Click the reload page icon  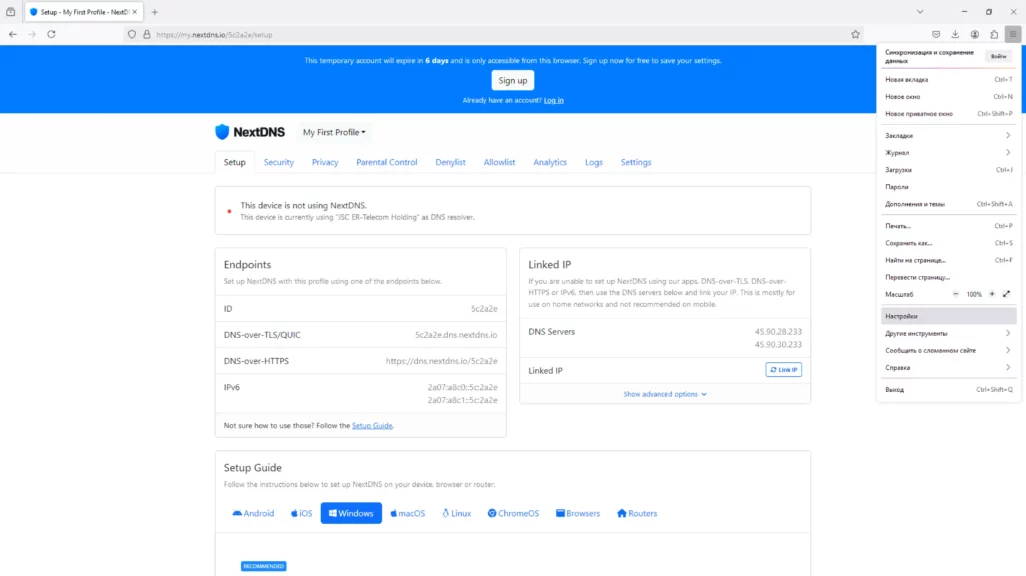tap(51, 34)
